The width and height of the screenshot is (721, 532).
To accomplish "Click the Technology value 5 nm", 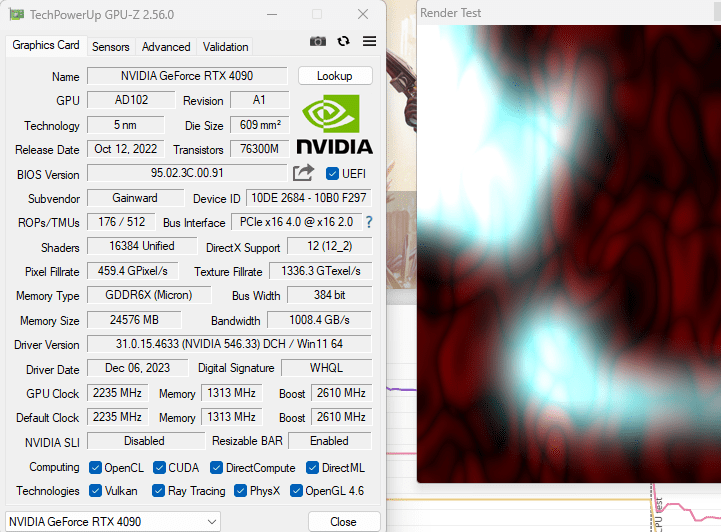I will pos(125,125).
